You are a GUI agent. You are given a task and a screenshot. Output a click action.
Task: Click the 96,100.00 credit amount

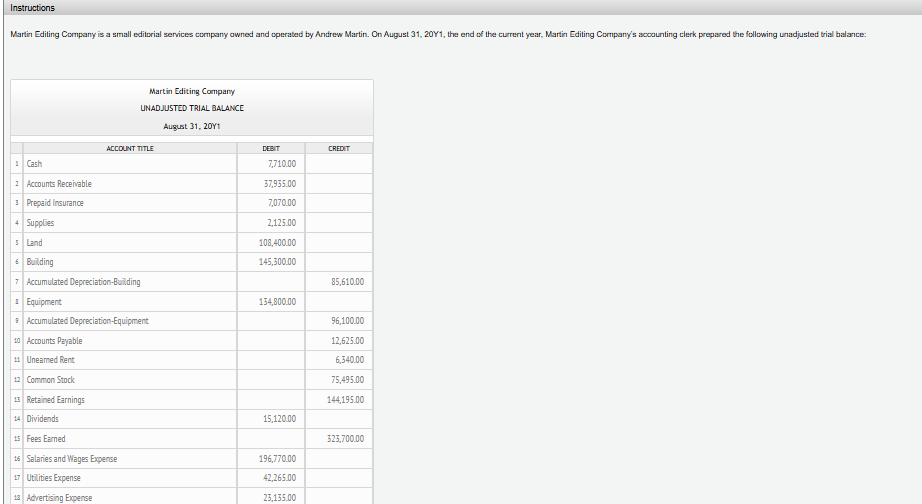tap(348, 321)
